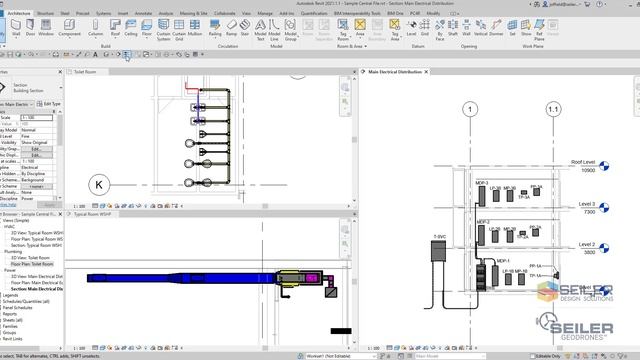Click the Show work plane tool
Screen dimensions: 640x360
pyautogui.click(x=526, y=28)
